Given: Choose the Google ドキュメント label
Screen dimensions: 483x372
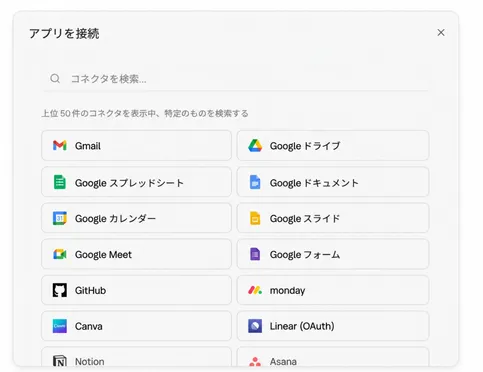Looking at the screenshot, I should click(314, 183).
